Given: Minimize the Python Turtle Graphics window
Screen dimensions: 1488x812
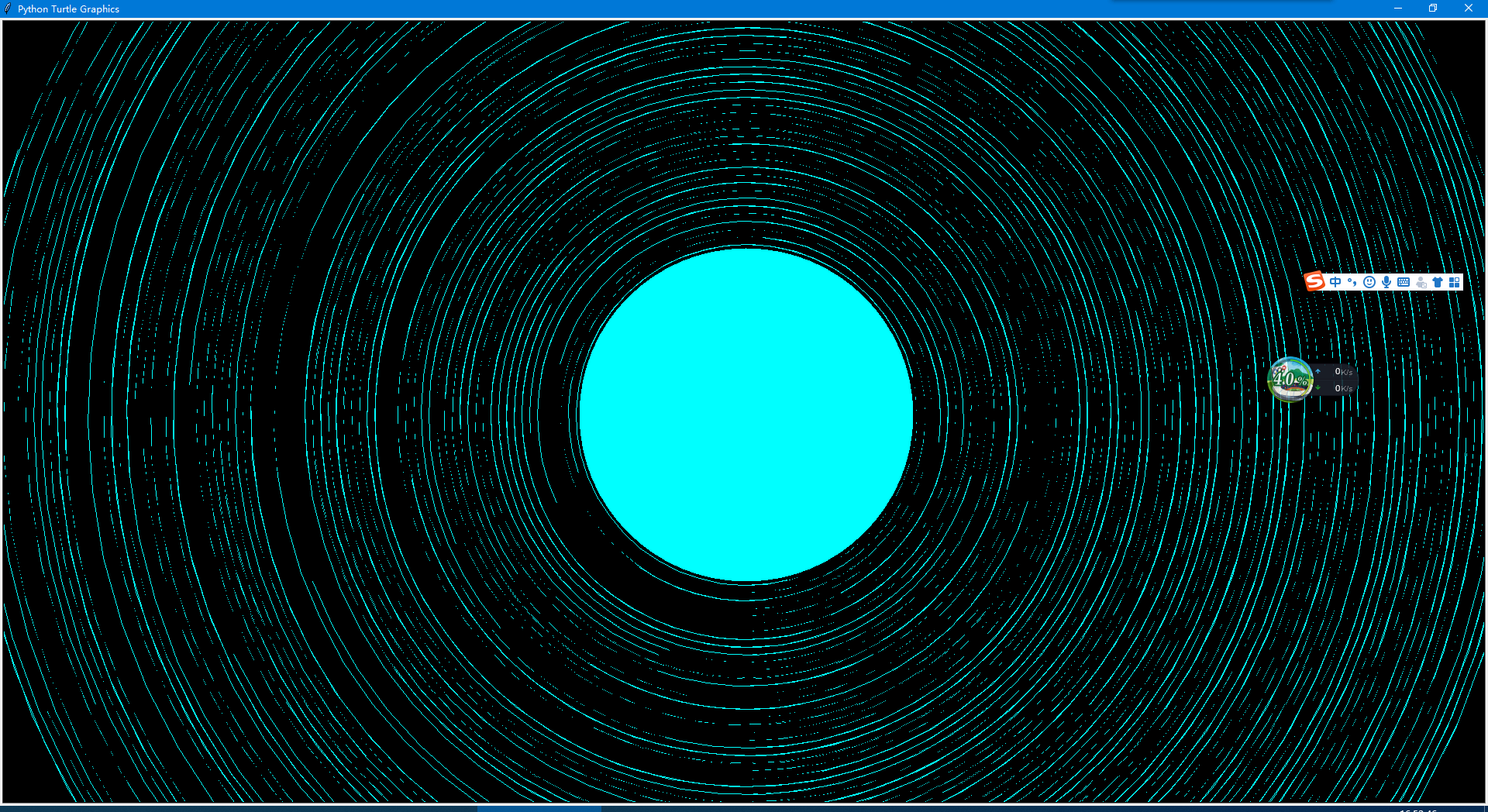Looking at the screenshot, I should (x=1398, y=9).
